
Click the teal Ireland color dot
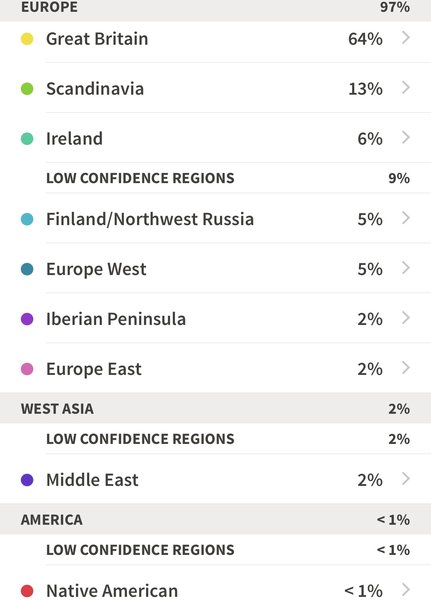[x=27, y=139]
